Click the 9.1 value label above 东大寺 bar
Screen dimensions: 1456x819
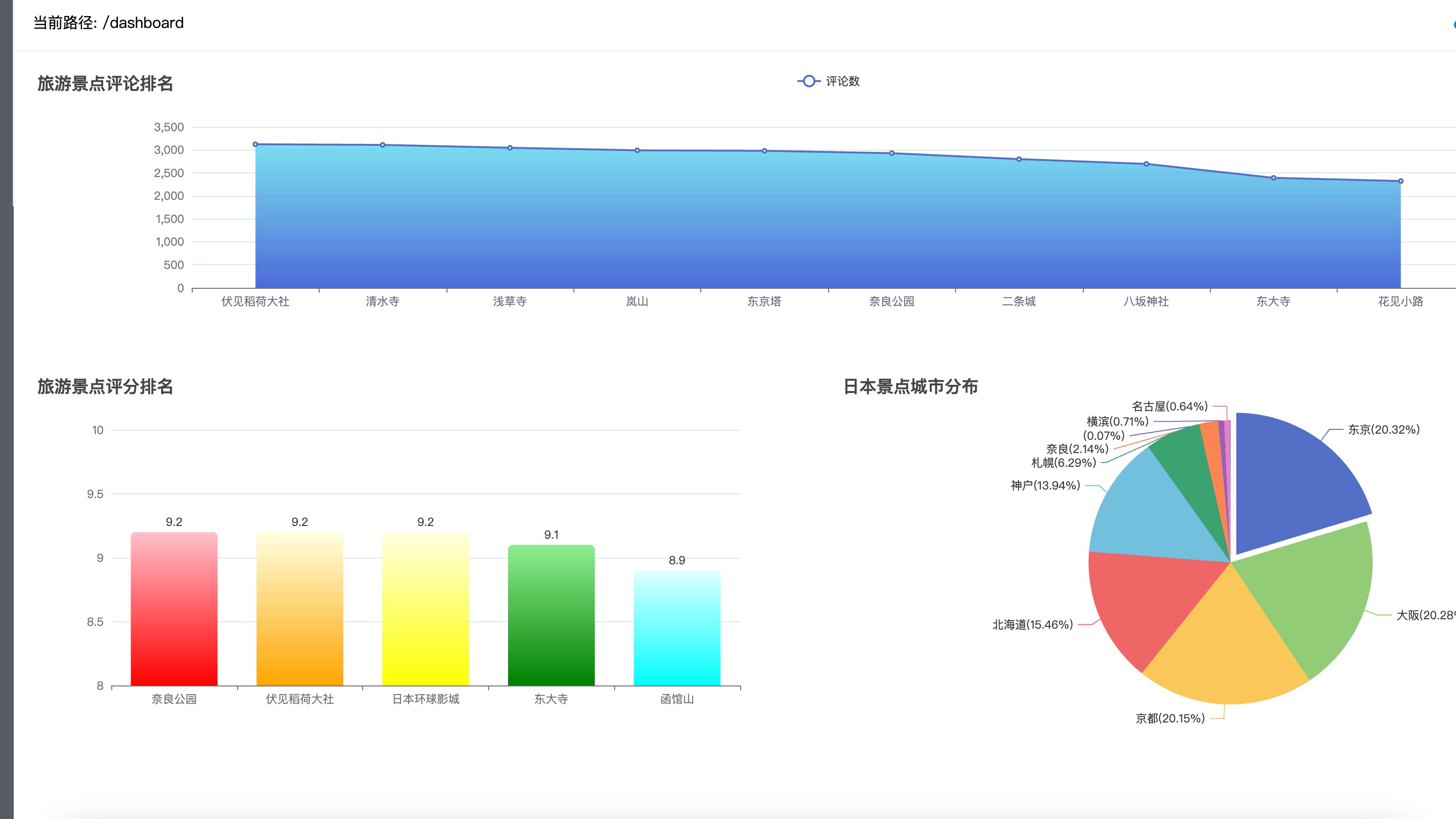[x=551, y=534]
